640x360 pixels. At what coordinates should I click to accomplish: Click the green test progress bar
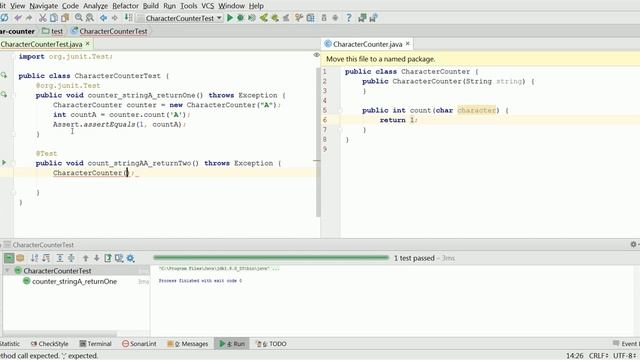(x=271, y=258)
